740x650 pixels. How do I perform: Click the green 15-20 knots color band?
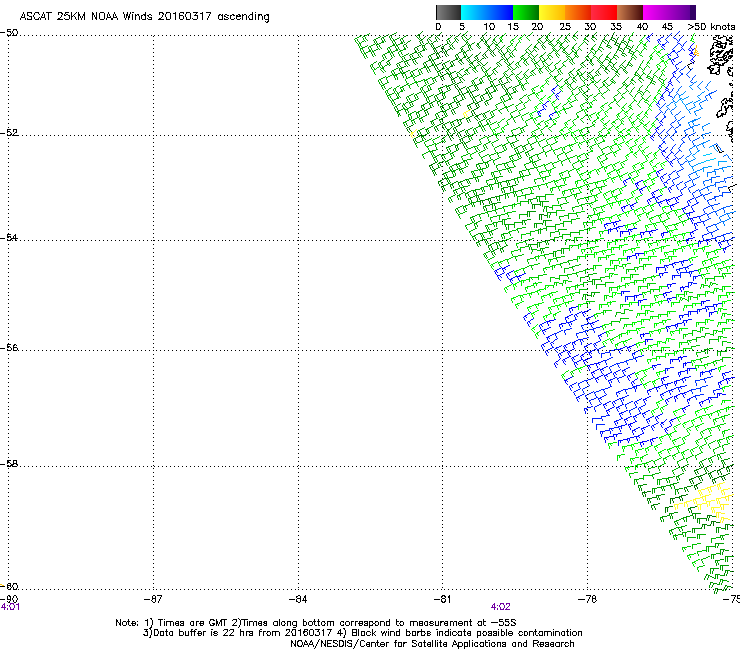coord(526,12)
